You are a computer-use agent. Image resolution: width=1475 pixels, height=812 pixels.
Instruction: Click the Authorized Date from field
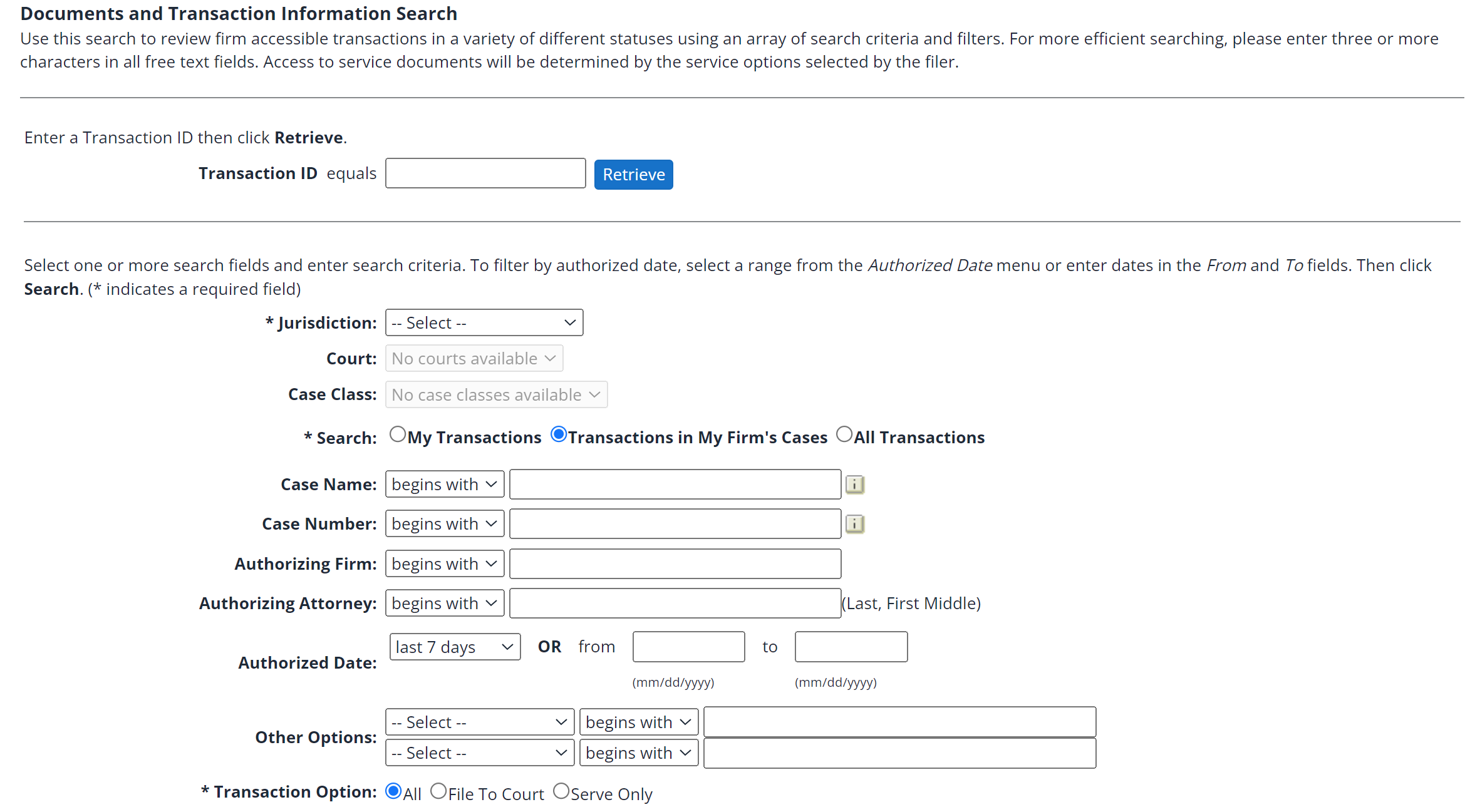689,647
